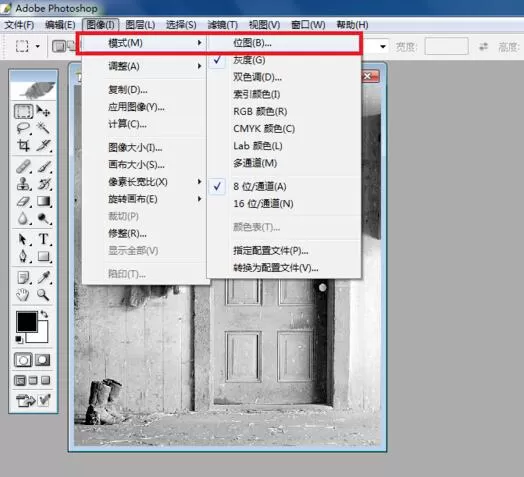
Task: Select the Notes tool
Action: (23, 277)
